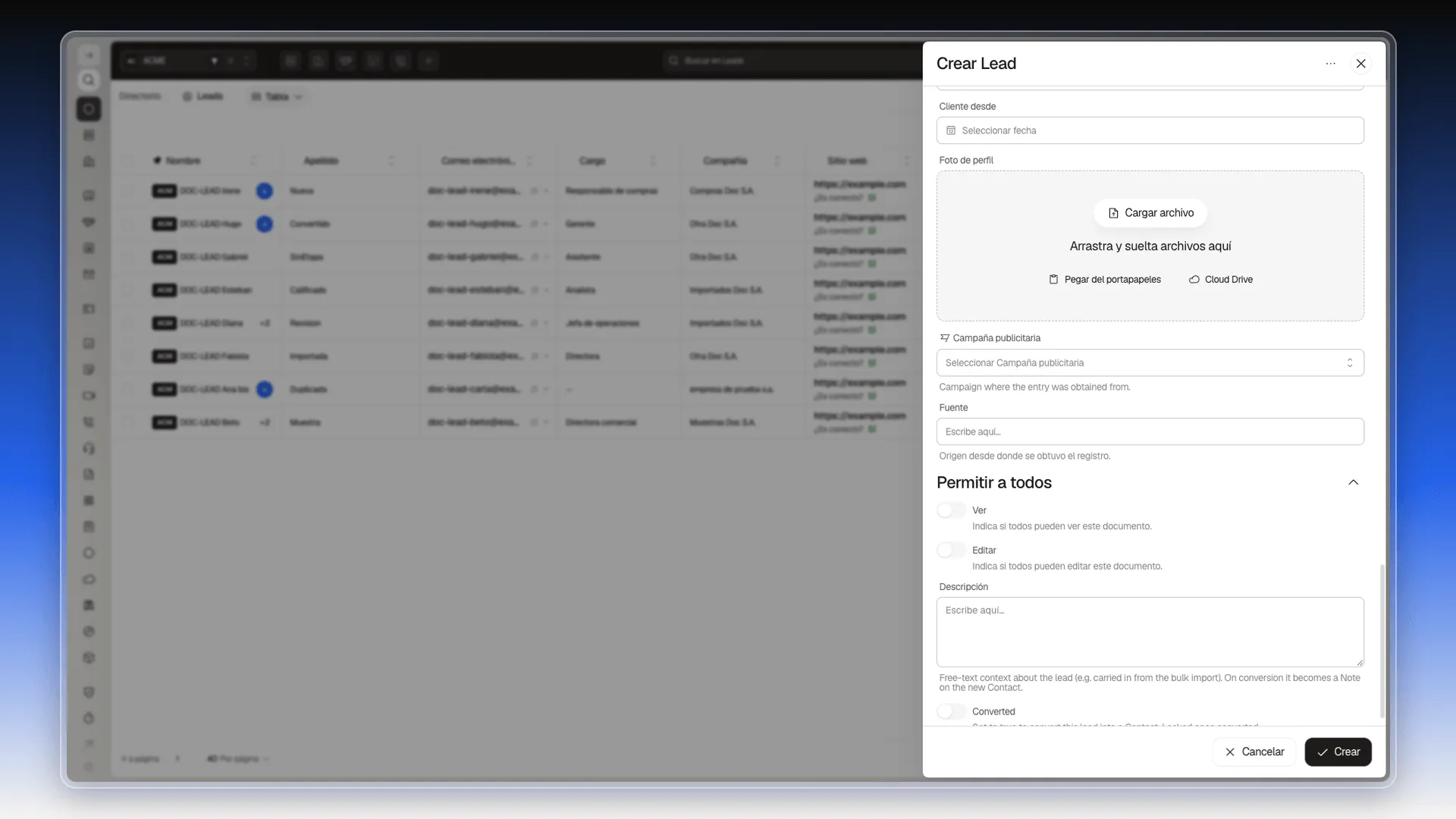
Task: Open the Por página rows dropdown
Action: (x=238, y=759)
